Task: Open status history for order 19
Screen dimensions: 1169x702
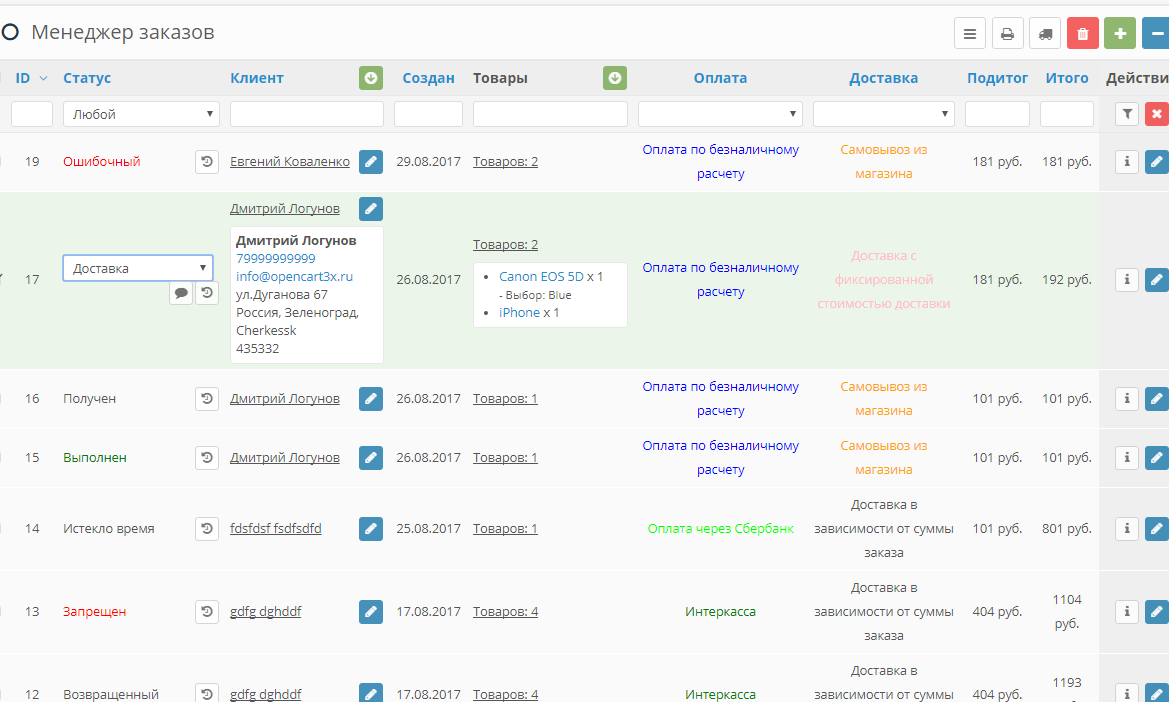Action: coord(207,161)
